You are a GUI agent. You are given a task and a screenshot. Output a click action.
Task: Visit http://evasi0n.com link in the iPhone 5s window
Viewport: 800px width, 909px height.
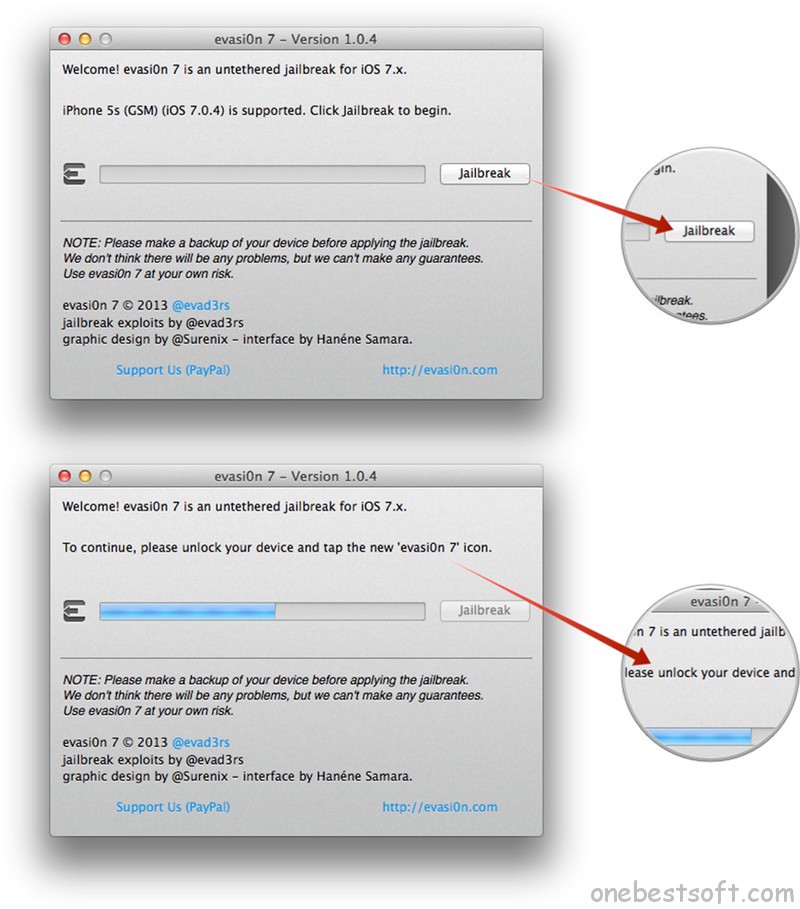pyautogui.click(x=439, y=370)
